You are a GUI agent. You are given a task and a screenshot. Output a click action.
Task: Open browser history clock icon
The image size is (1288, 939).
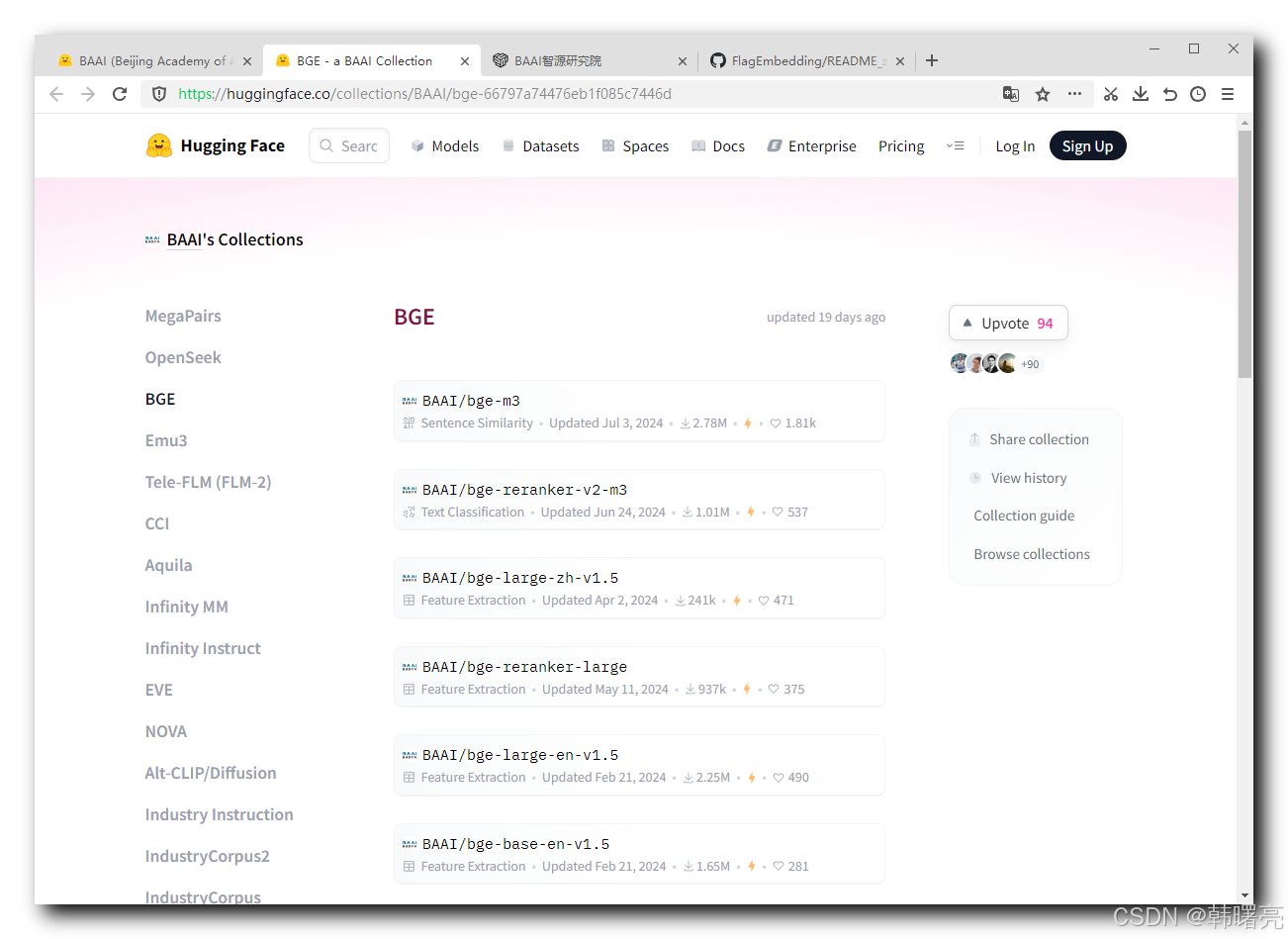(1198, 94)
